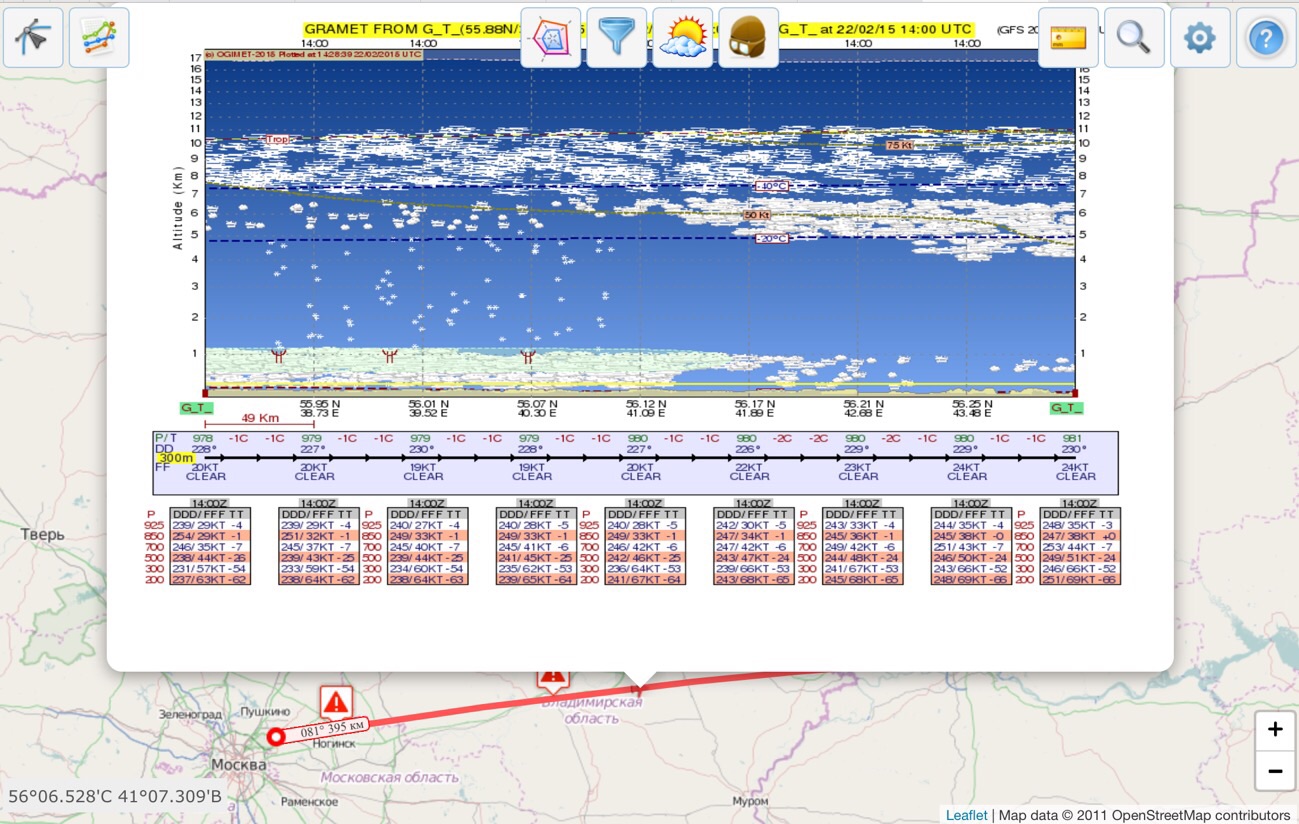
Task: Open the yellow card icon
Action: click(1068, 38)
